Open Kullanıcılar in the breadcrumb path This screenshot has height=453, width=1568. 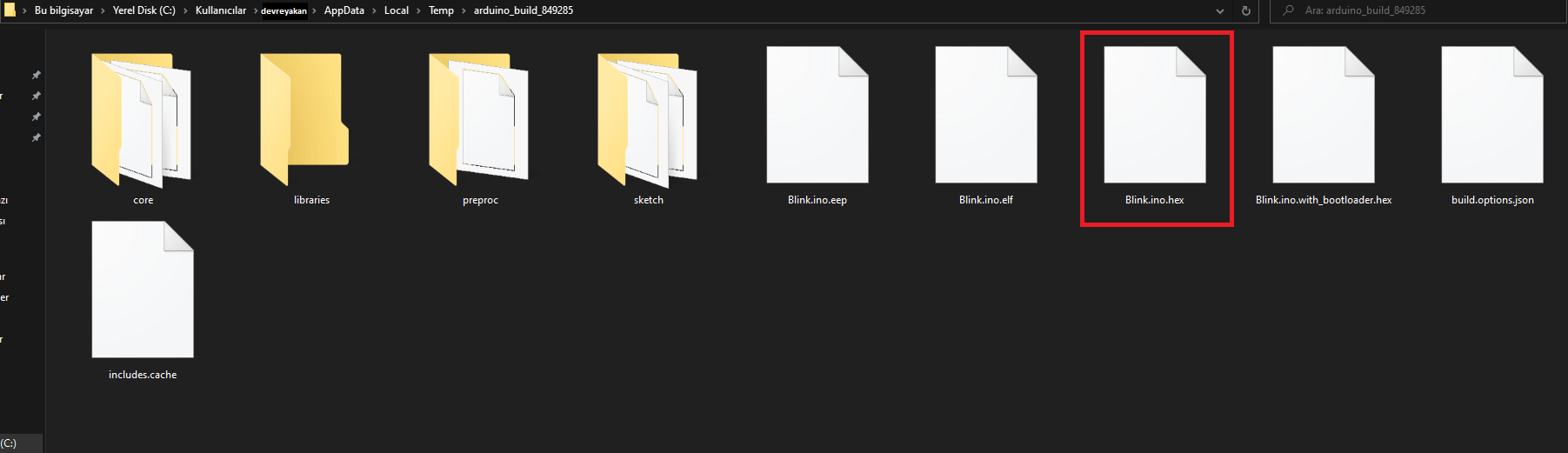221,10
